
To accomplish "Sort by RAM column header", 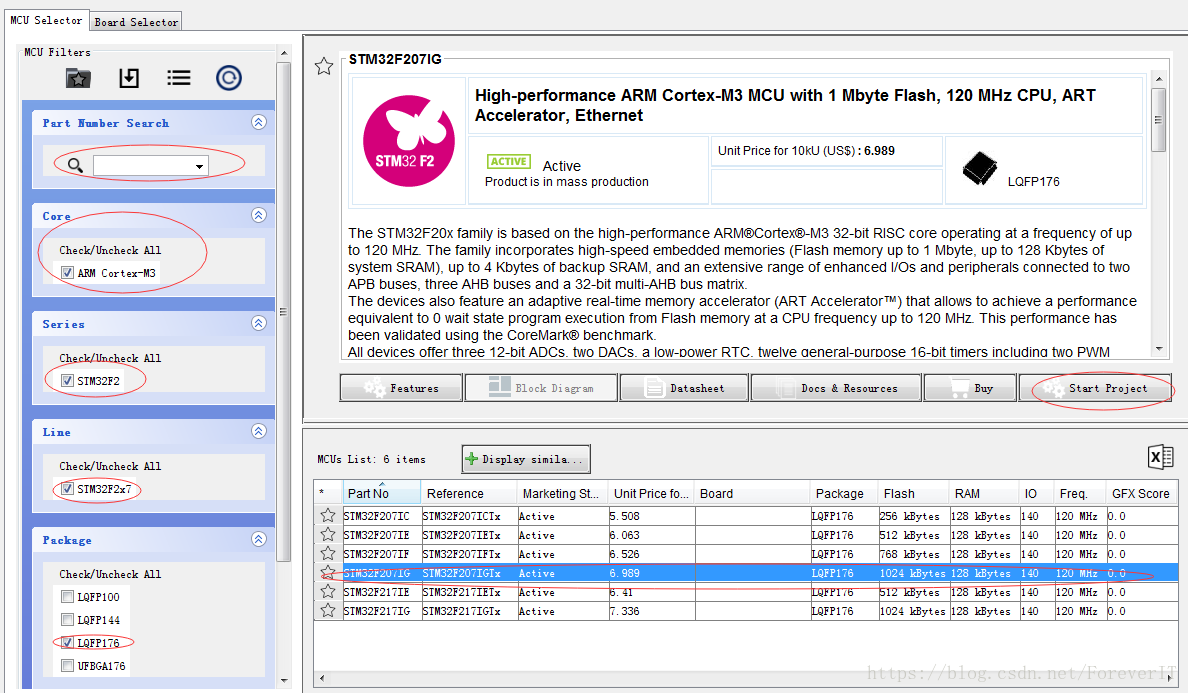I will pos(983,493).
